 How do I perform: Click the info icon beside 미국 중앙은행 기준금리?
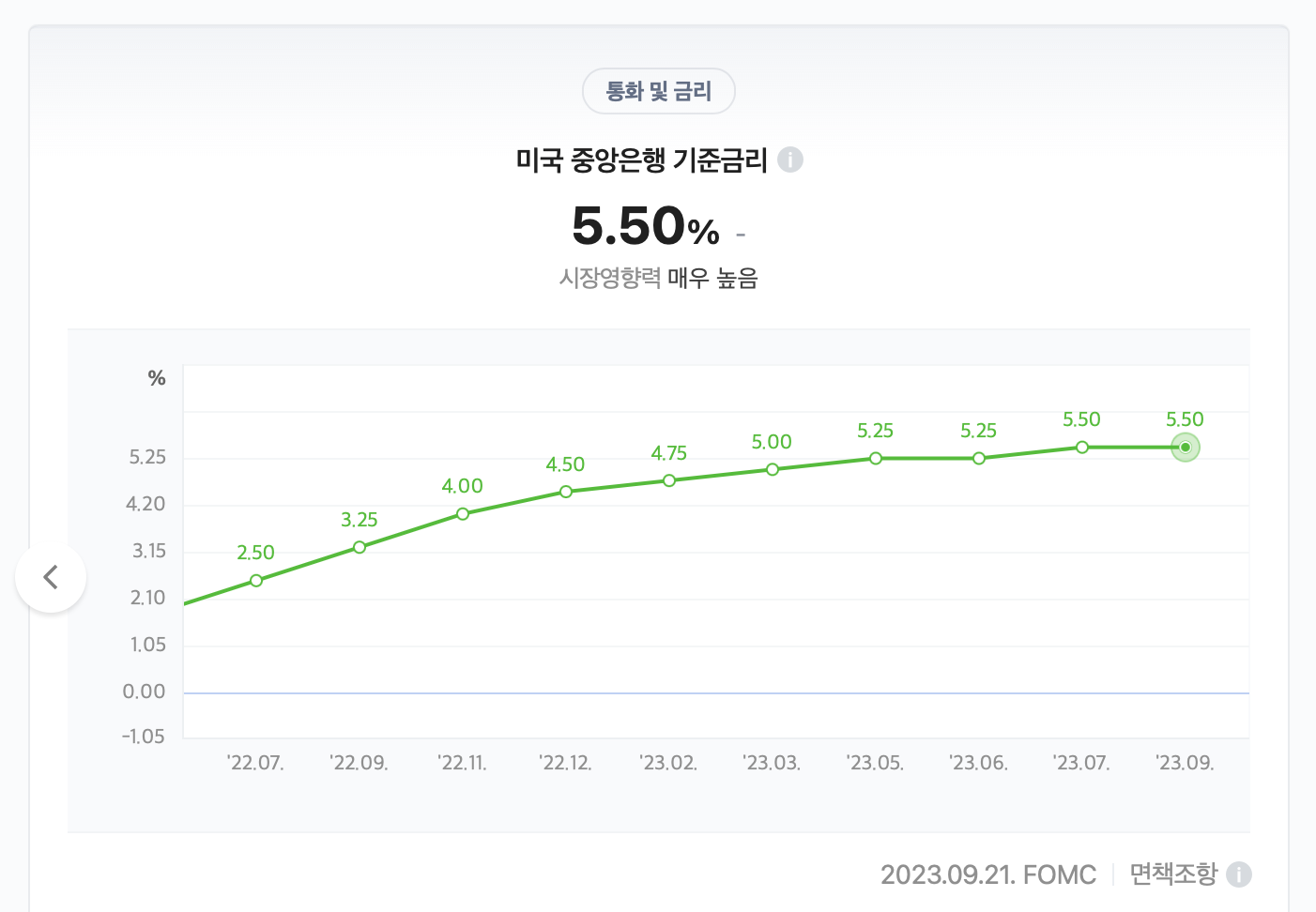click(791, 160)
